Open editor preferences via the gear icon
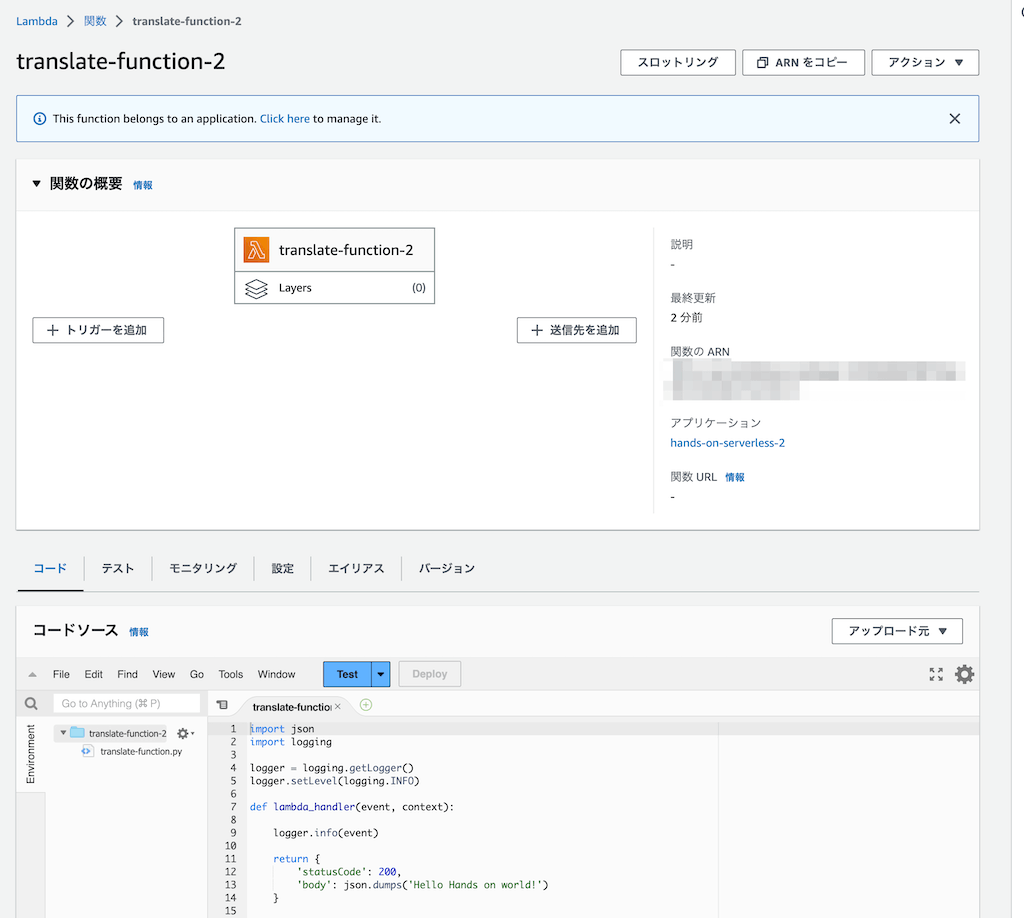The width and height of the screenshot is (1024, 918). [965, 674]
